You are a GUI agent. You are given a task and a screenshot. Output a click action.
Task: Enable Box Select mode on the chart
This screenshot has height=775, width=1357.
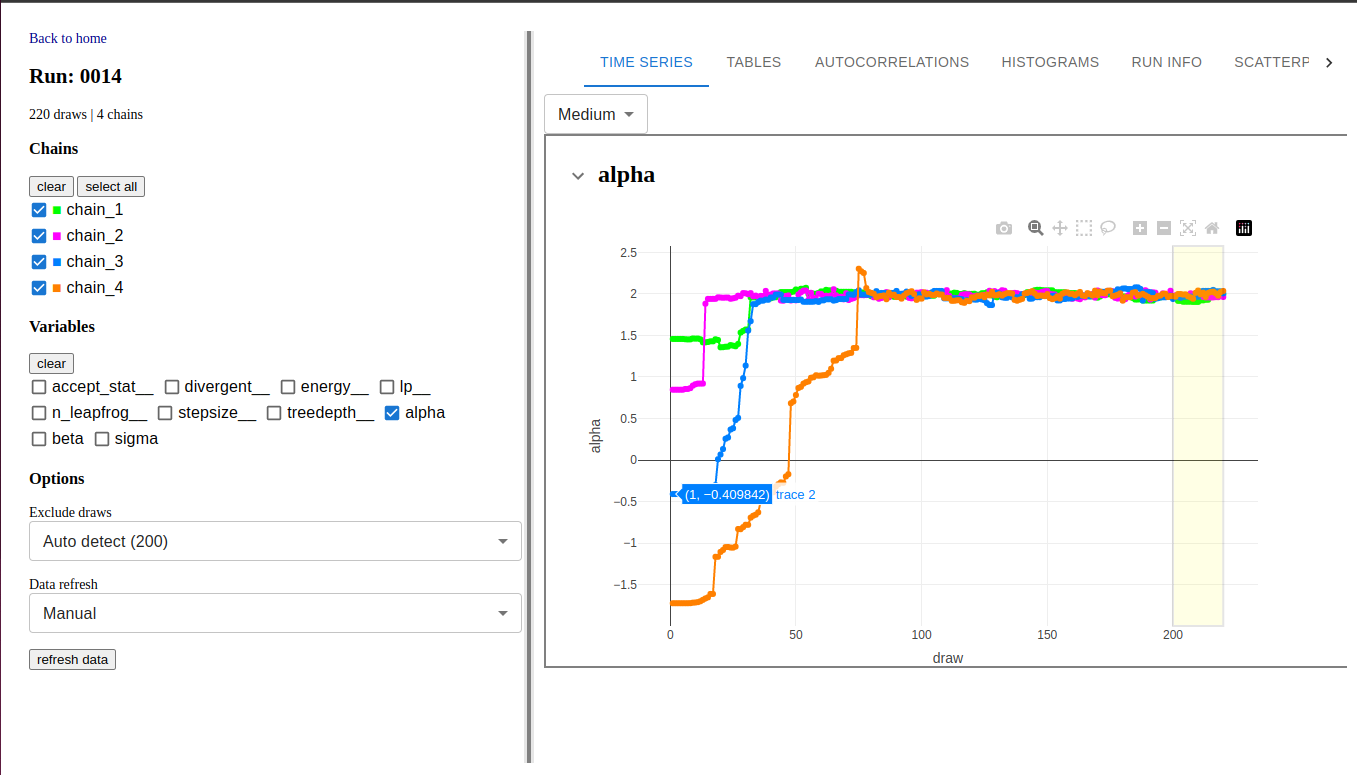(1083, 228)
